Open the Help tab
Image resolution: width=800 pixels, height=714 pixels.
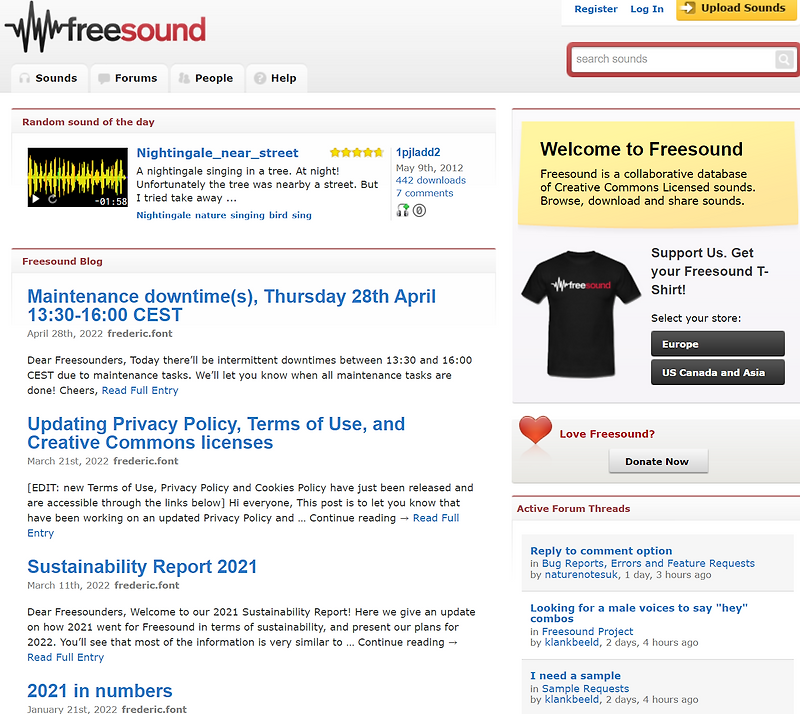click(x=277, y=78)
